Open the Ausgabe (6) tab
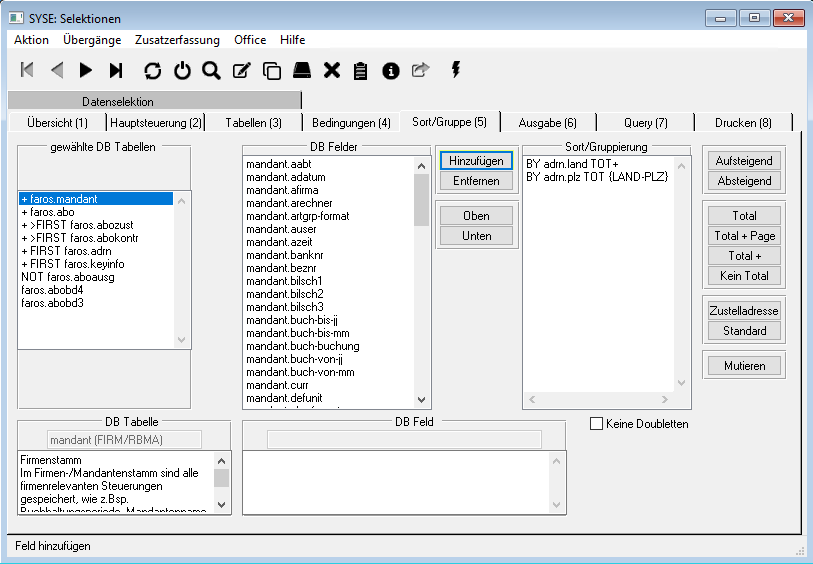 [547, 123]
